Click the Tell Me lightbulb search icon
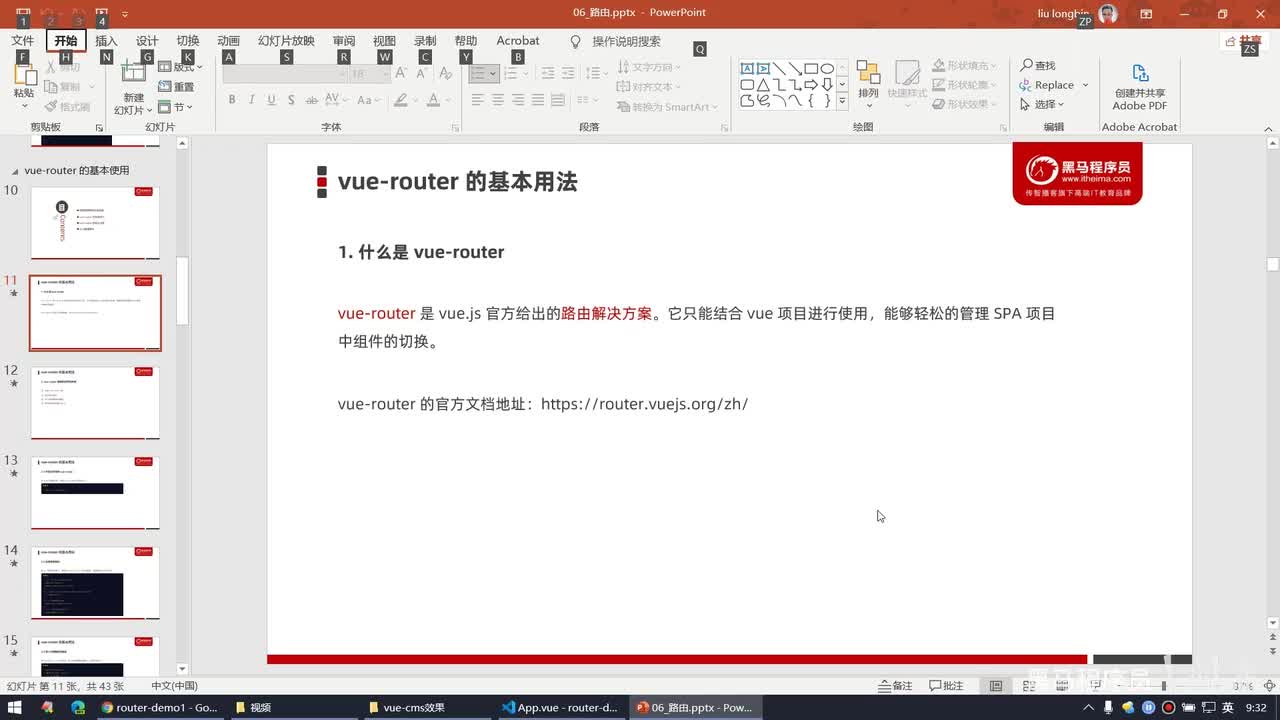 click(x=575, y=41)
